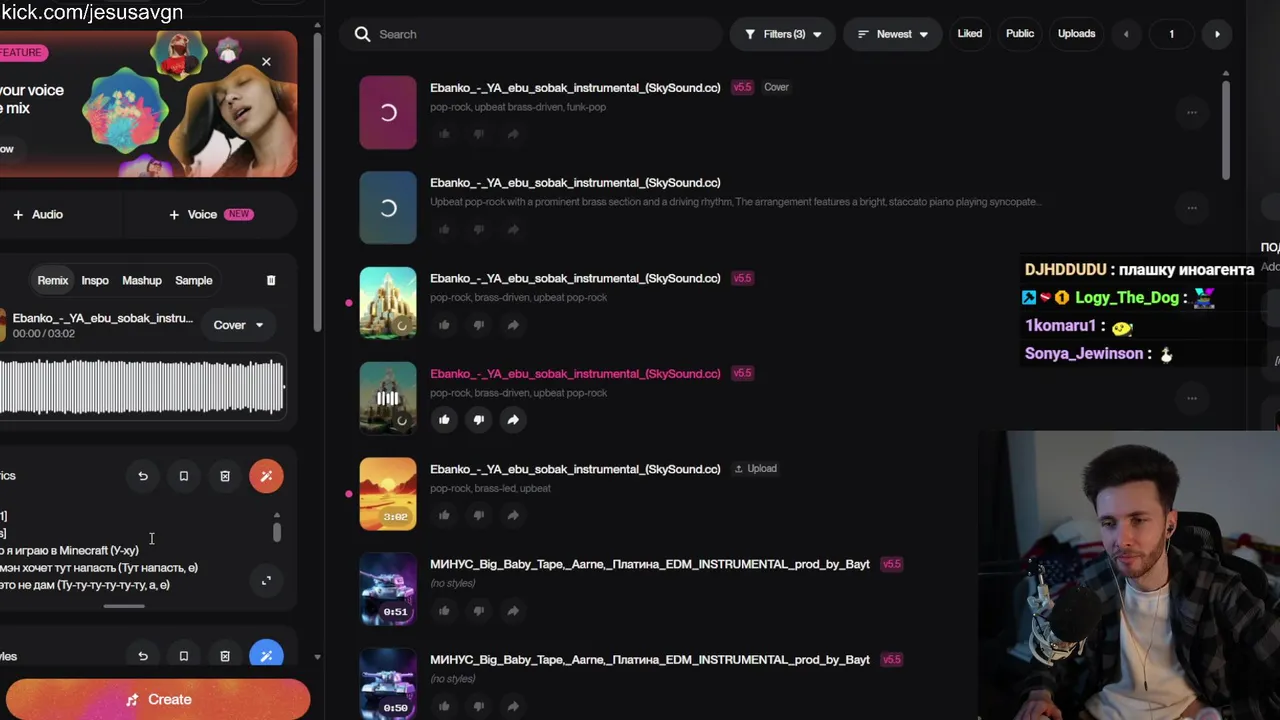
Task: Clear styles with trash icon
Action: coord(225,656)
